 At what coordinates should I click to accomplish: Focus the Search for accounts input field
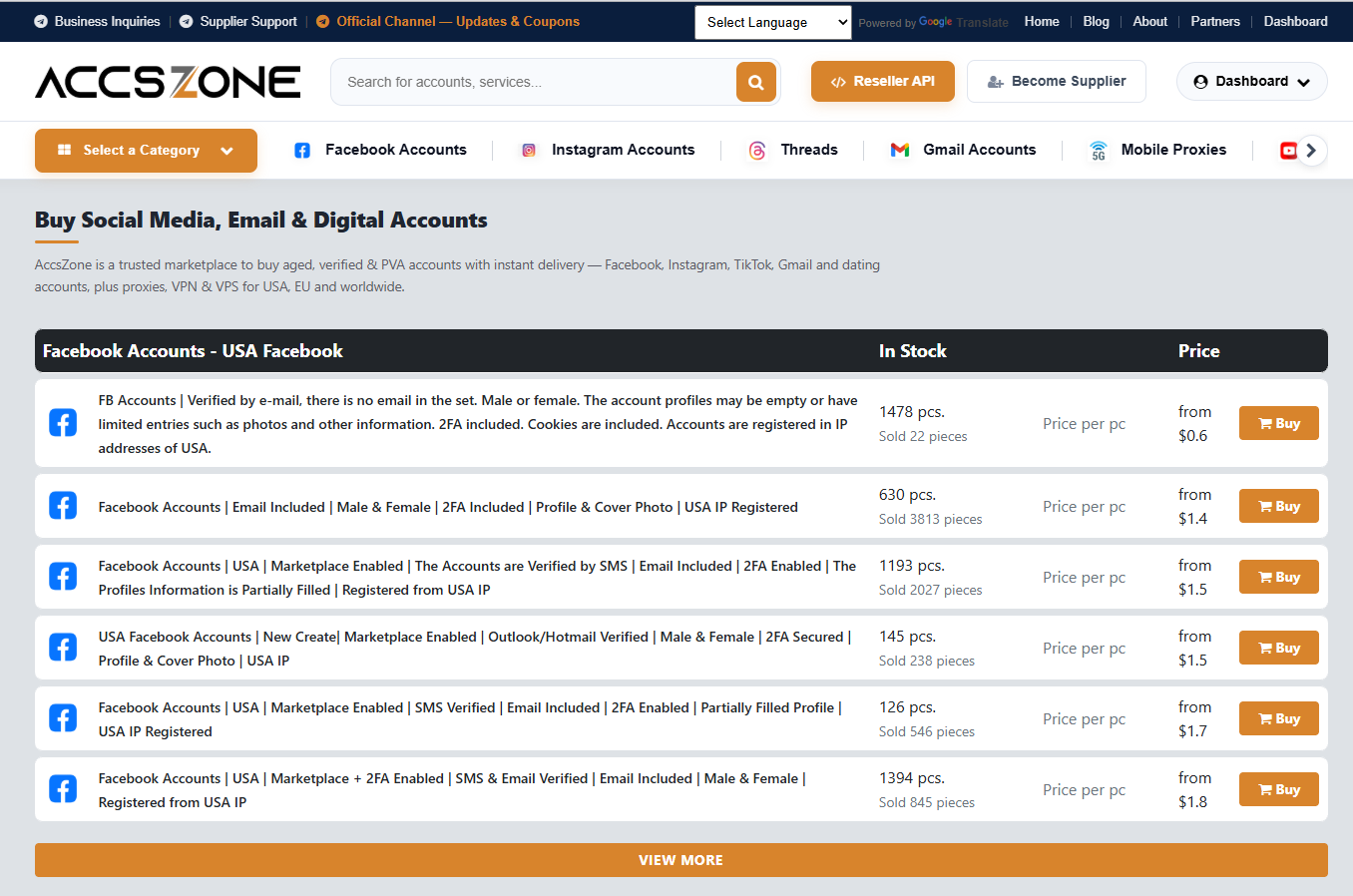pyautogui.click(x=534, y=82)
